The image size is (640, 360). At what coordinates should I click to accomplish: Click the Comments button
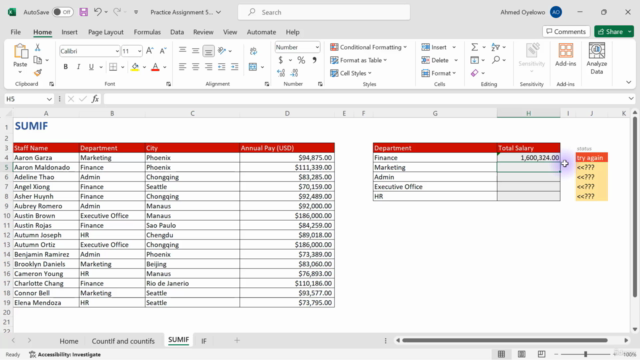(566, 31)
